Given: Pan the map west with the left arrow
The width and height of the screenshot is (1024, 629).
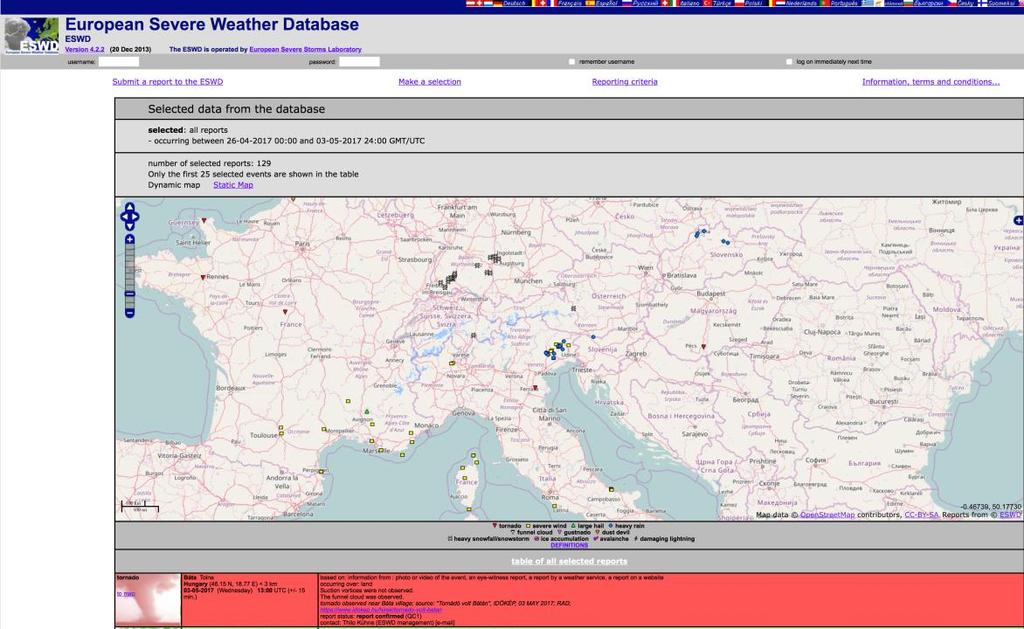Looking at the screenshot, I should (123, 217).
